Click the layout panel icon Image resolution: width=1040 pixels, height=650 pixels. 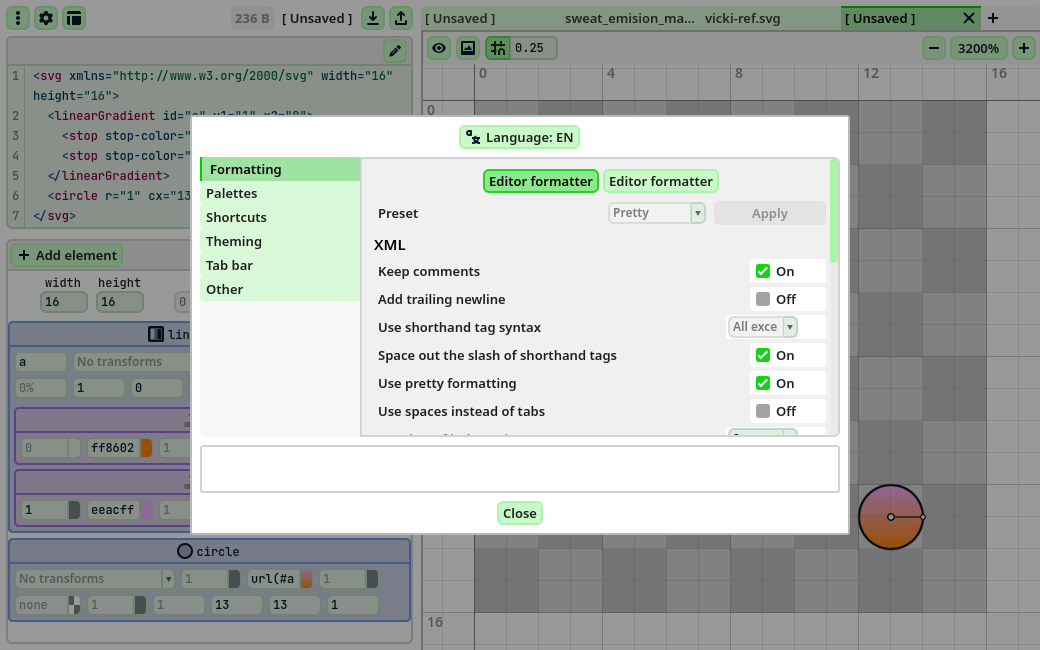tap(74, 18)
